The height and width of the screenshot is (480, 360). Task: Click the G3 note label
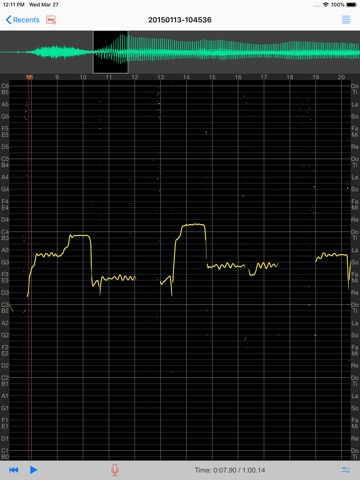pos(5,262)
